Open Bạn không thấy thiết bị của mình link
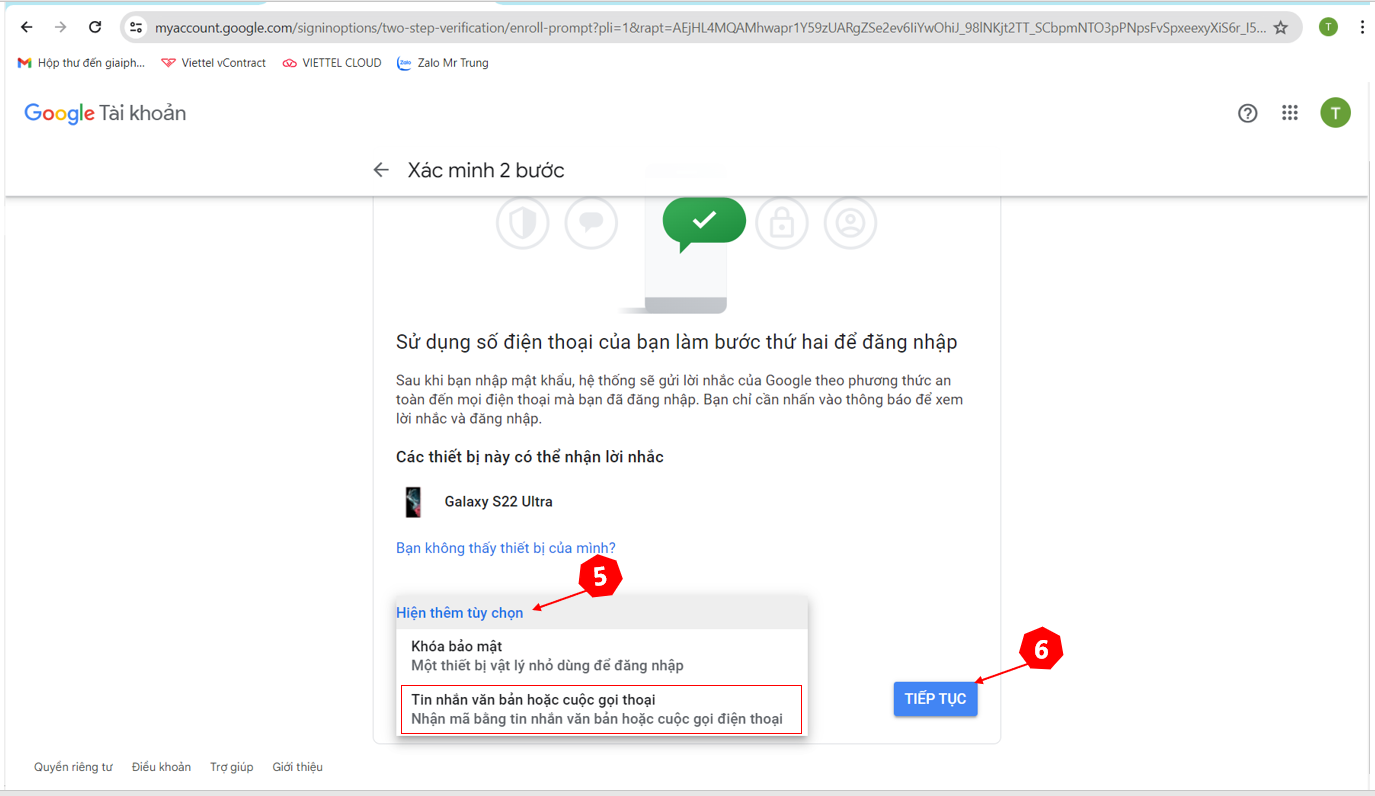This screenshot has width=1375, height=796. pos(504,548)
